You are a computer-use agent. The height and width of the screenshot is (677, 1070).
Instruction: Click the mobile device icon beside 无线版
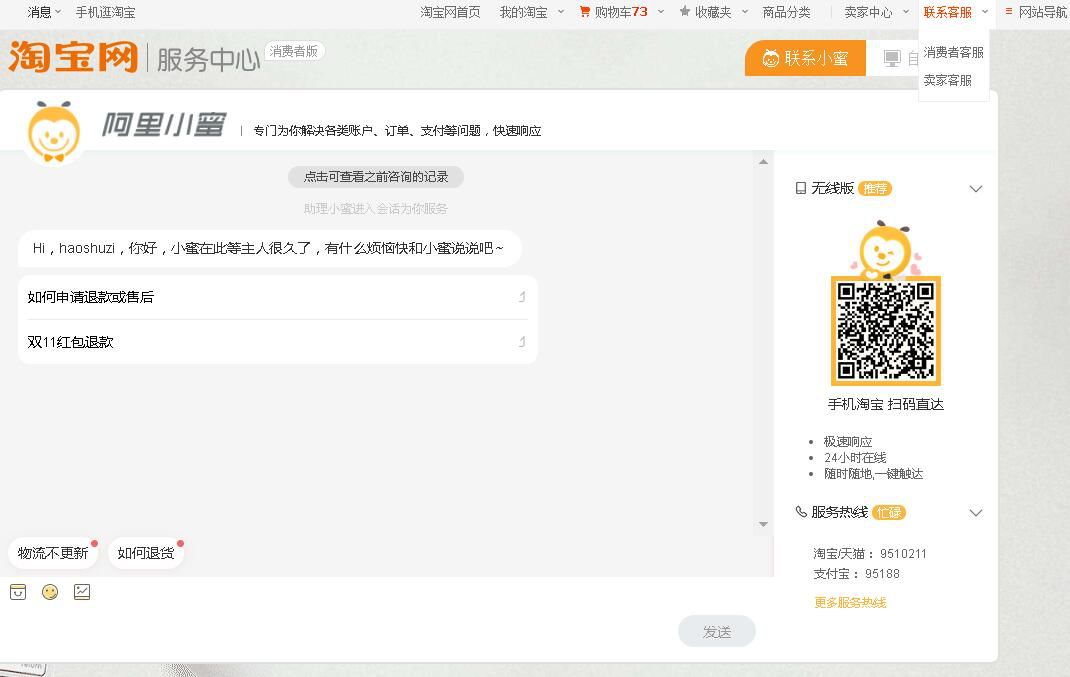(x=801, y=188)
